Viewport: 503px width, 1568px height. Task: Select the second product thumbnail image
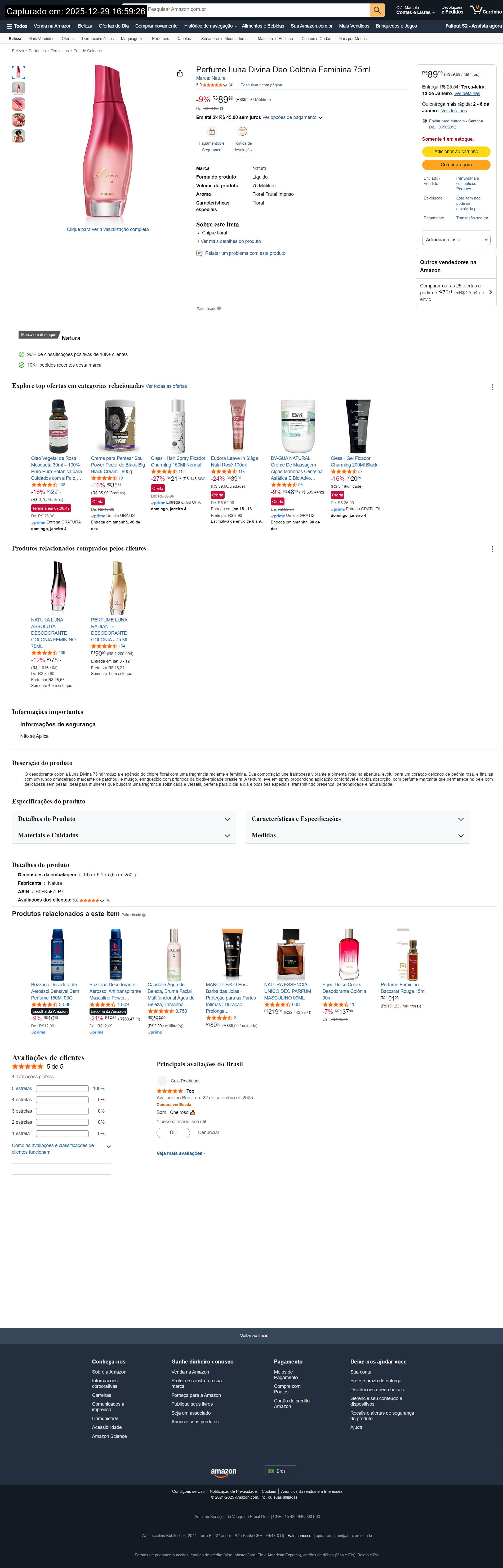tap(19, 88)
